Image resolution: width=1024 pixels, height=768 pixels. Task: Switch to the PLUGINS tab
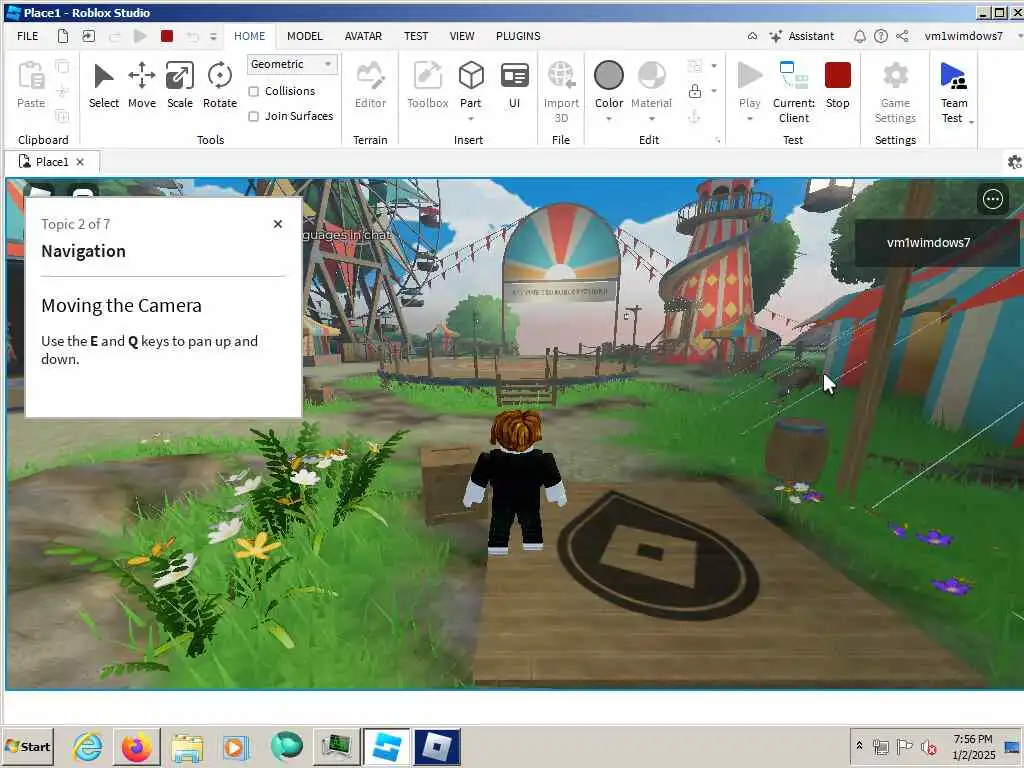click(x=518, y=36)
